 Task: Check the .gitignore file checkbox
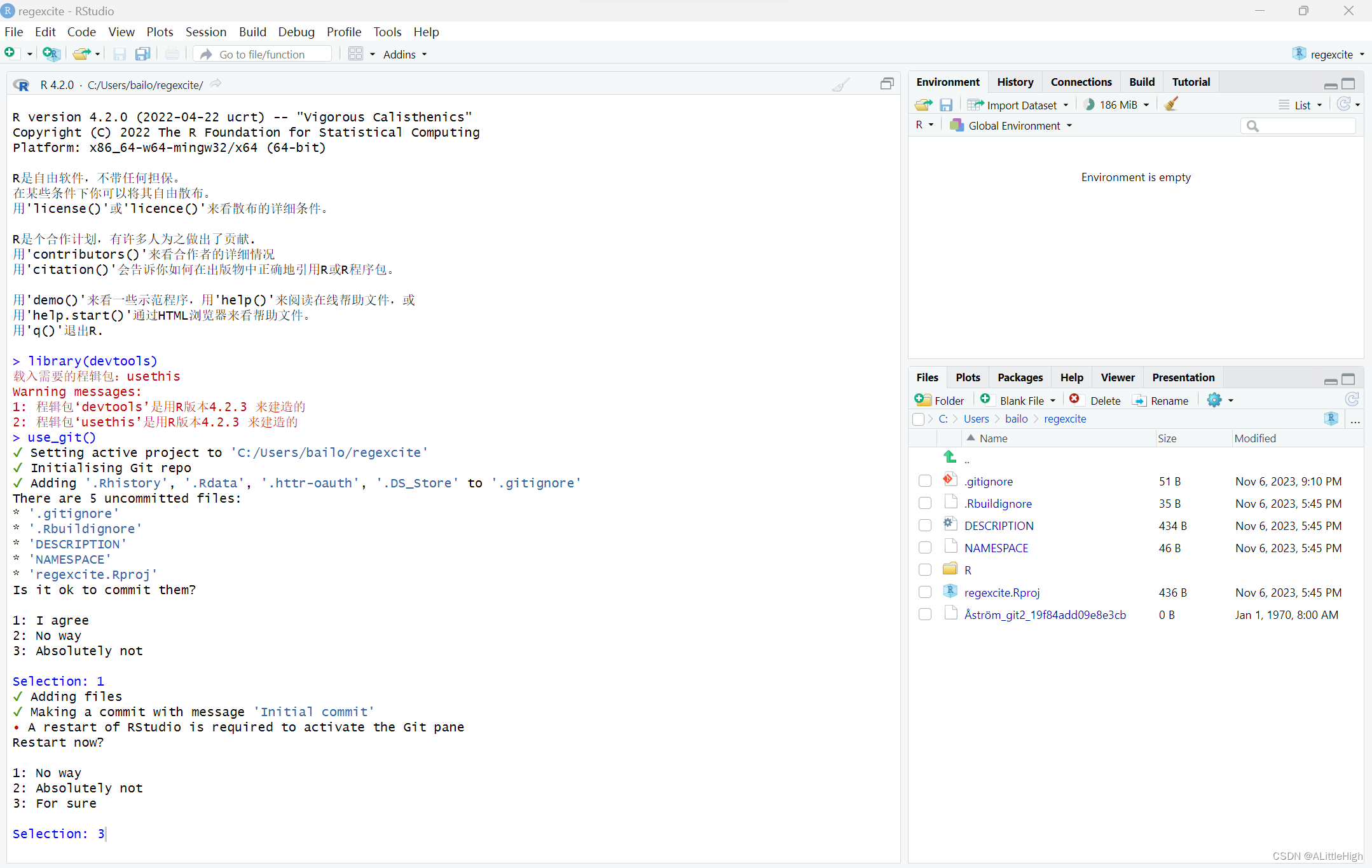(925, 481)
